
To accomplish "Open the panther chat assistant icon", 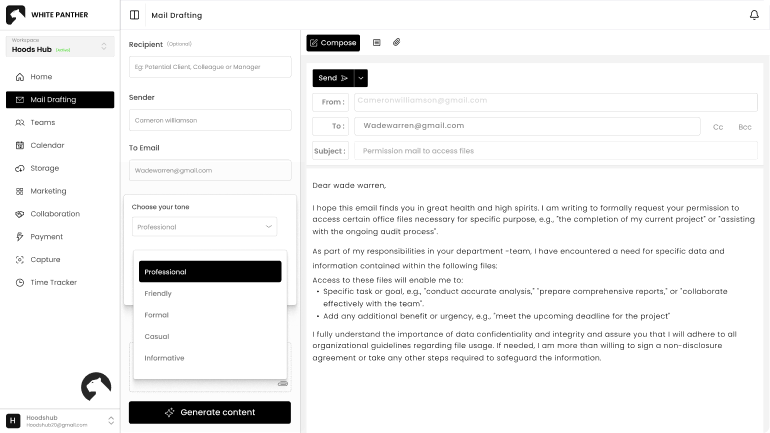I will 96,387.
